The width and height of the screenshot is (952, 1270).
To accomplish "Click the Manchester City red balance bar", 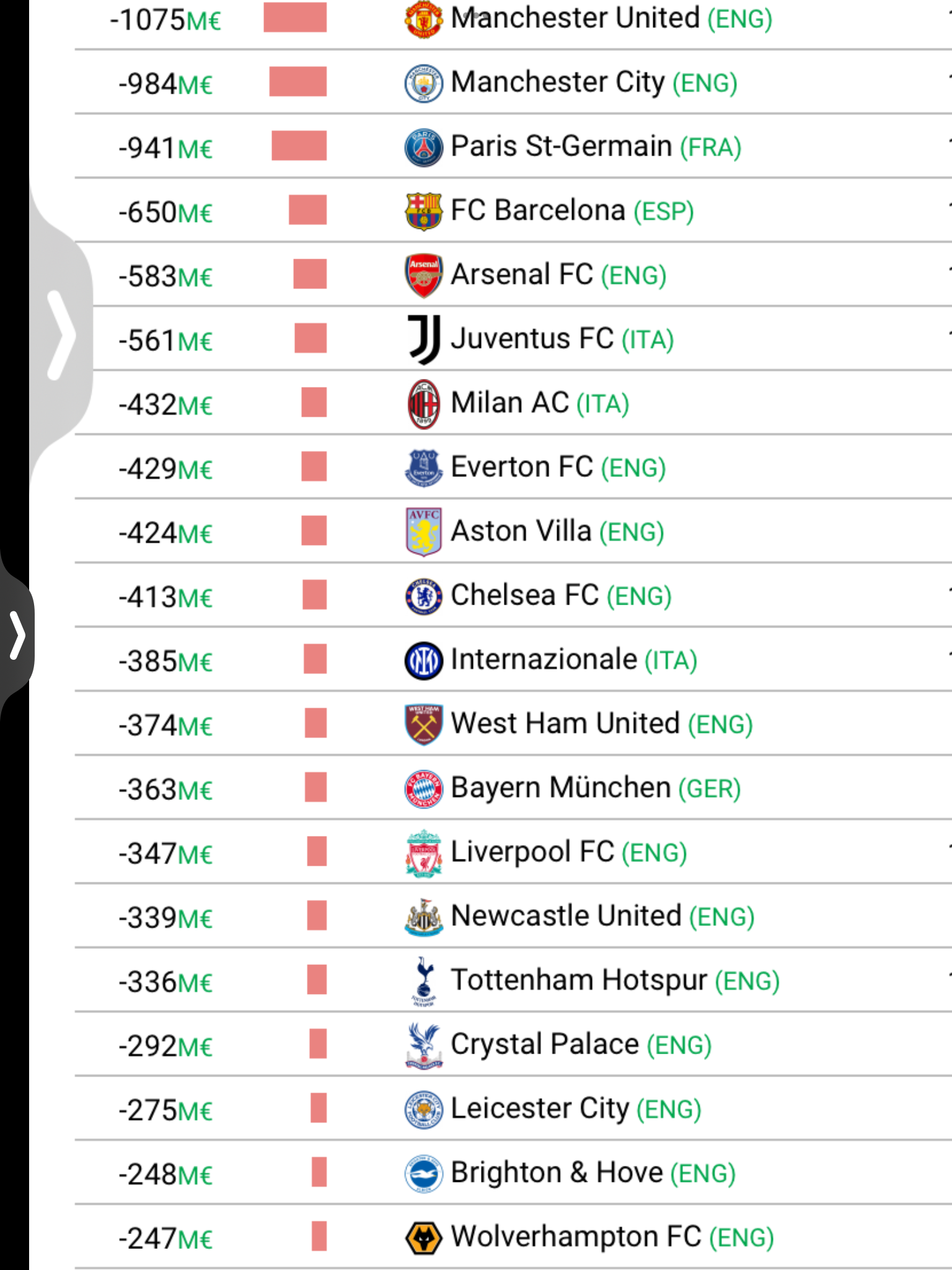I will pyautogui.click(x=297, y=82).
